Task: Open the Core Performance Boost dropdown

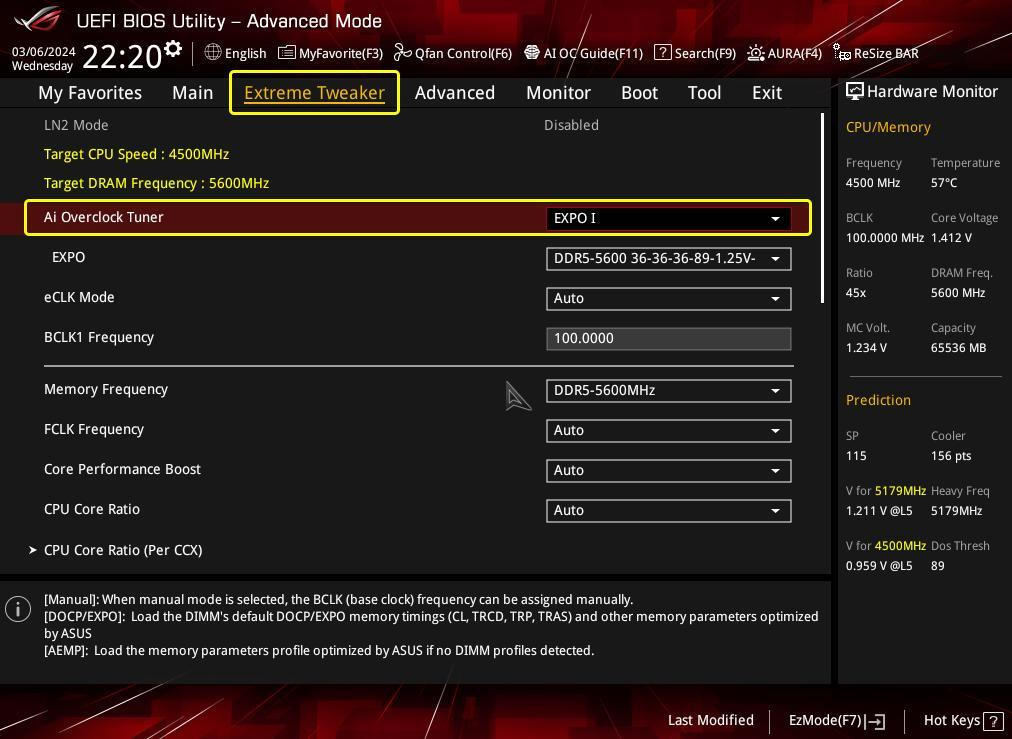Action: click(x=668, y=470)
